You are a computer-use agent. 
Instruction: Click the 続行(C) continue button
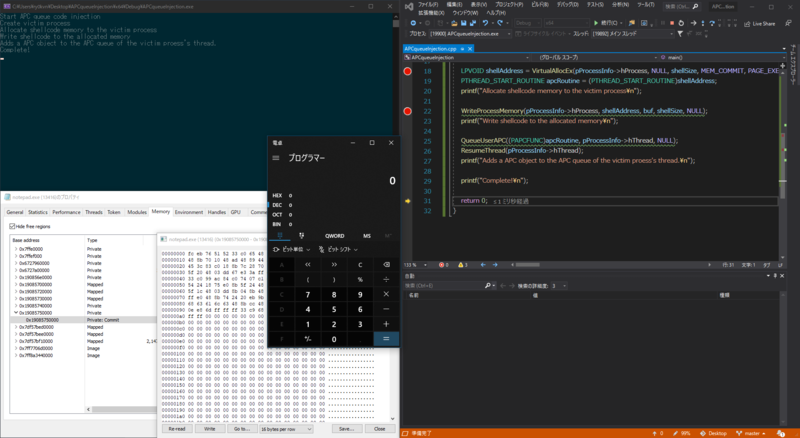[607, 23]
